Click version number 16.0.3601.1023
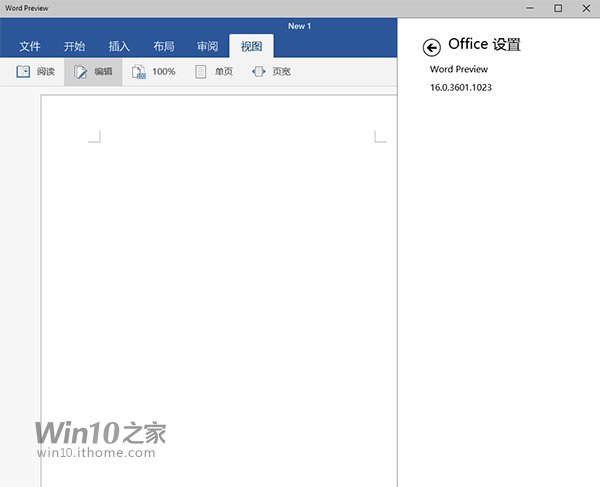The image size is (600, 487). click(x=461, y=87)
